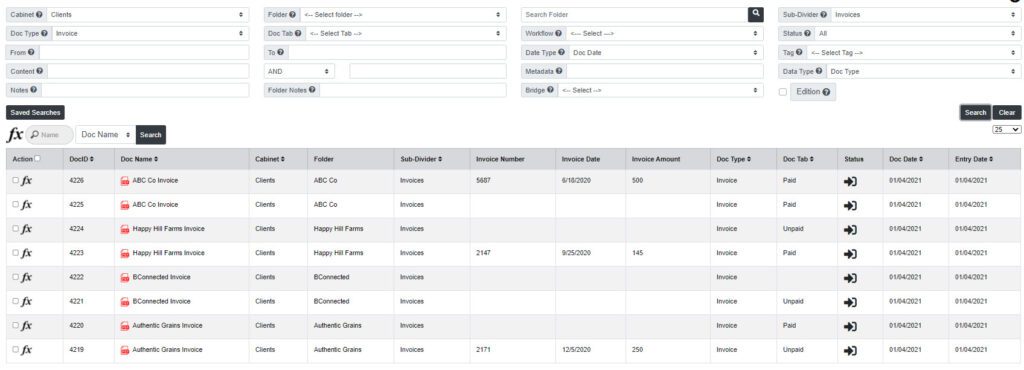Open the Doc Type dropdown showing Invoice

[150, 33]
